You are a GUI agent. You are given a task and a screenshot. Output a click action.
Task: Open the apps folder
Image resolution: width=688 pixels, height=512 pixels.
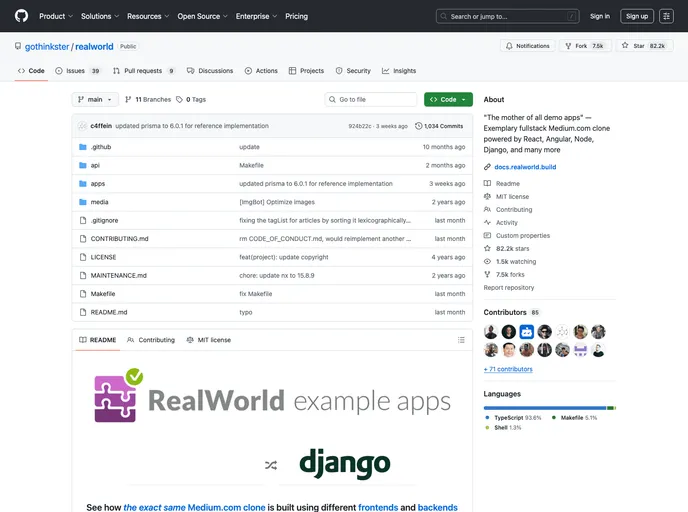pos(97,184)
